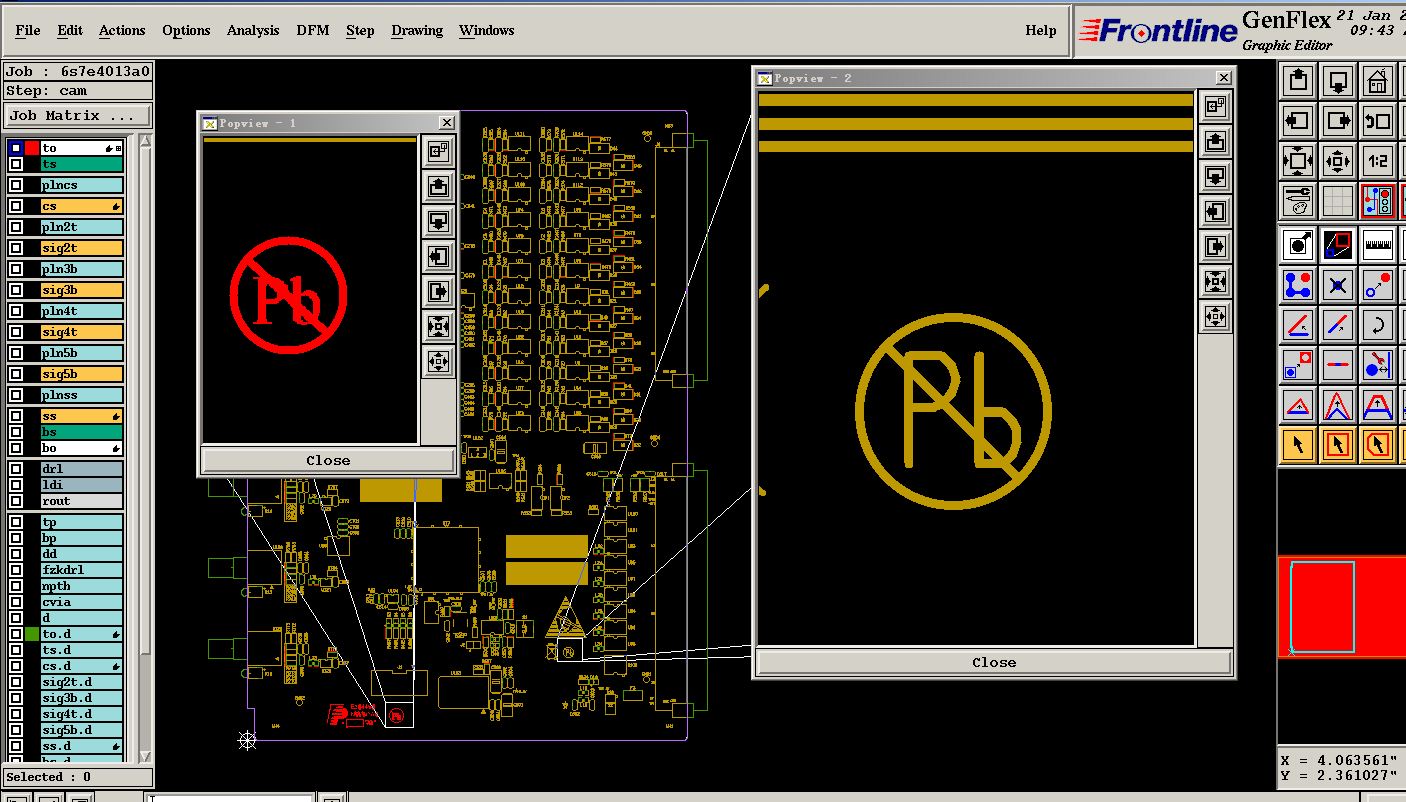Screen dimensions: 1406x802
Task: Select the area zoom tool with red square
Action: pos(1338,243)
